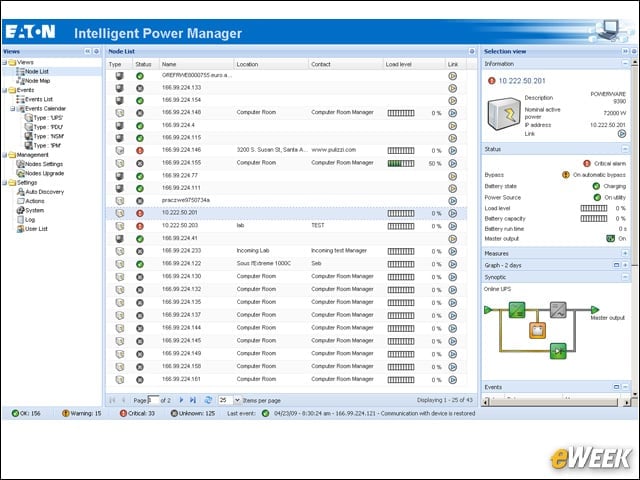Open link icon for 166.99.224.133 row

pyautogui.click(x=452, y=88)
